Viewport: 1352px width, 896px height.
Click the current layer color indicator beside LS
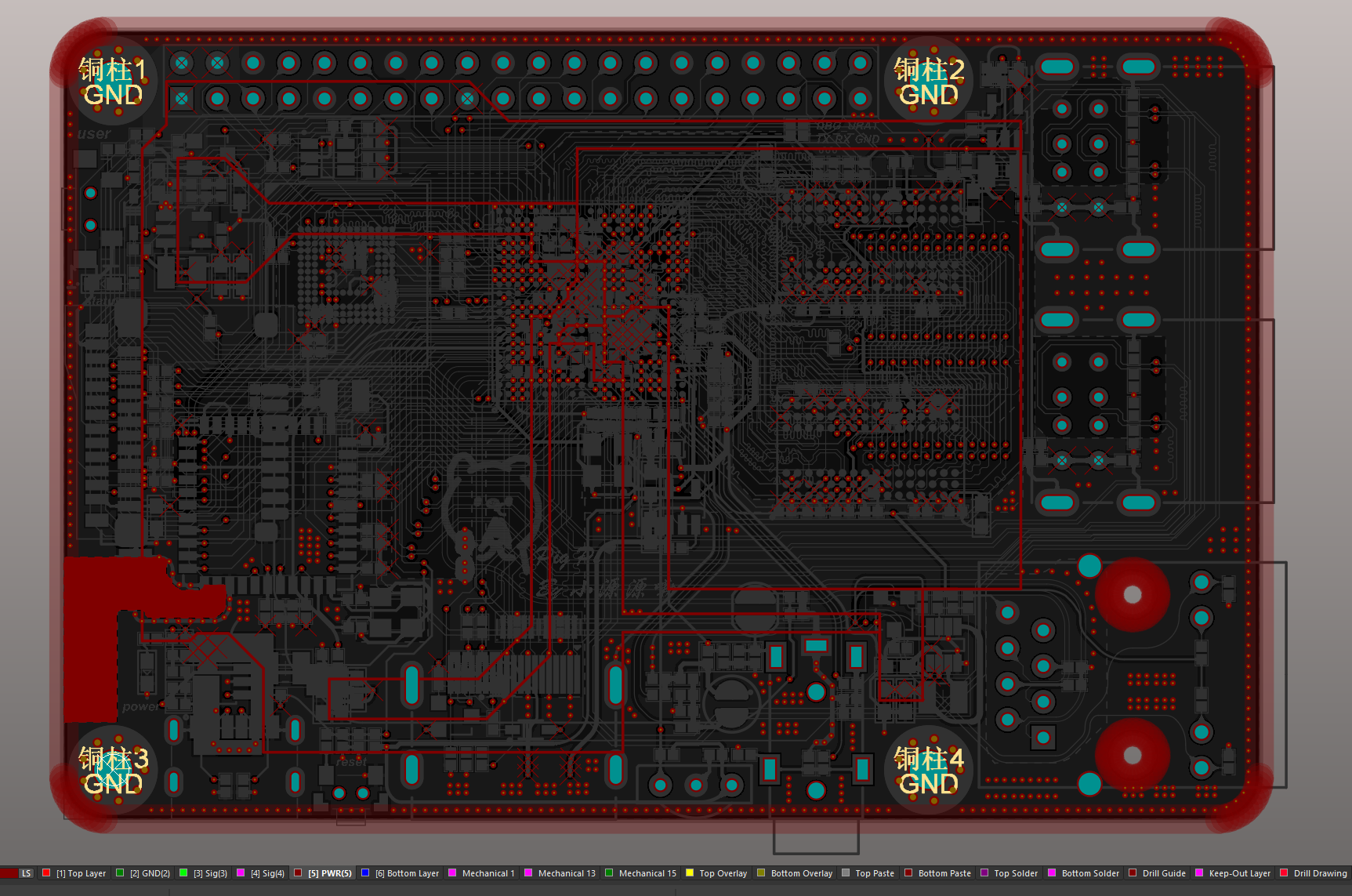coord(9,873)
